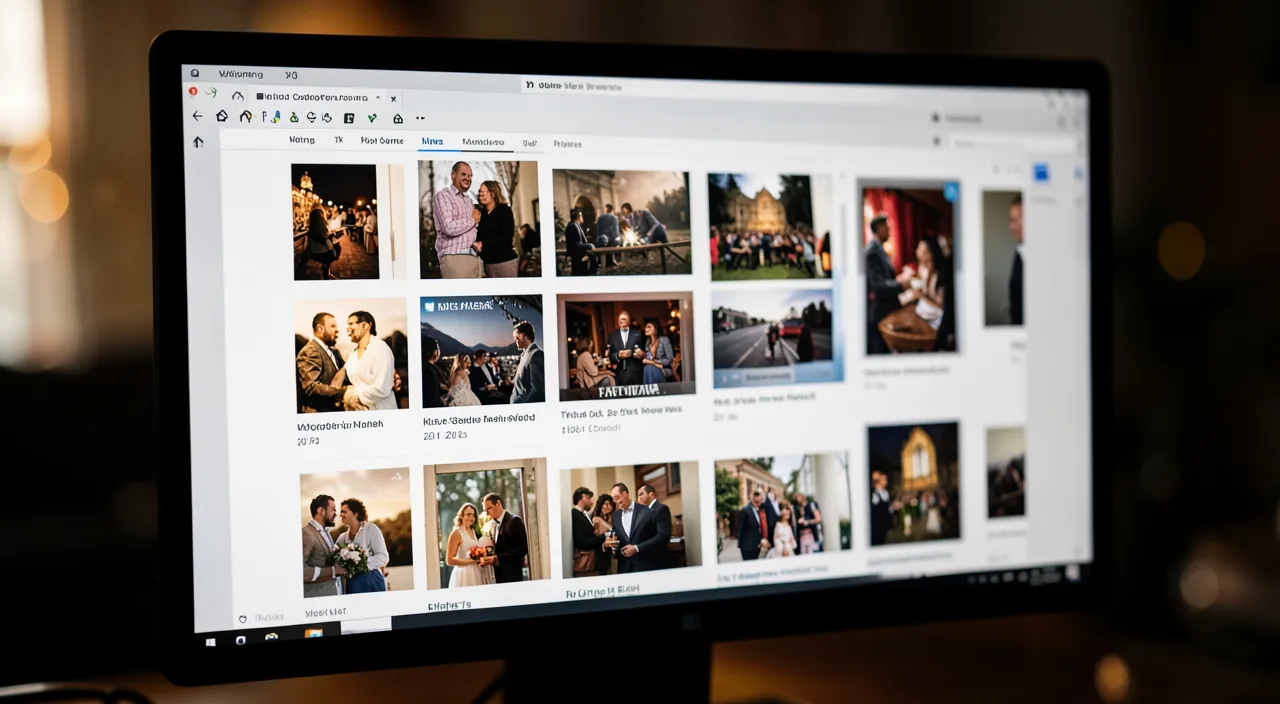Open the couple with bouquet at sunset photo
The width and height of the screenshot is (1280, 704).
357,532
